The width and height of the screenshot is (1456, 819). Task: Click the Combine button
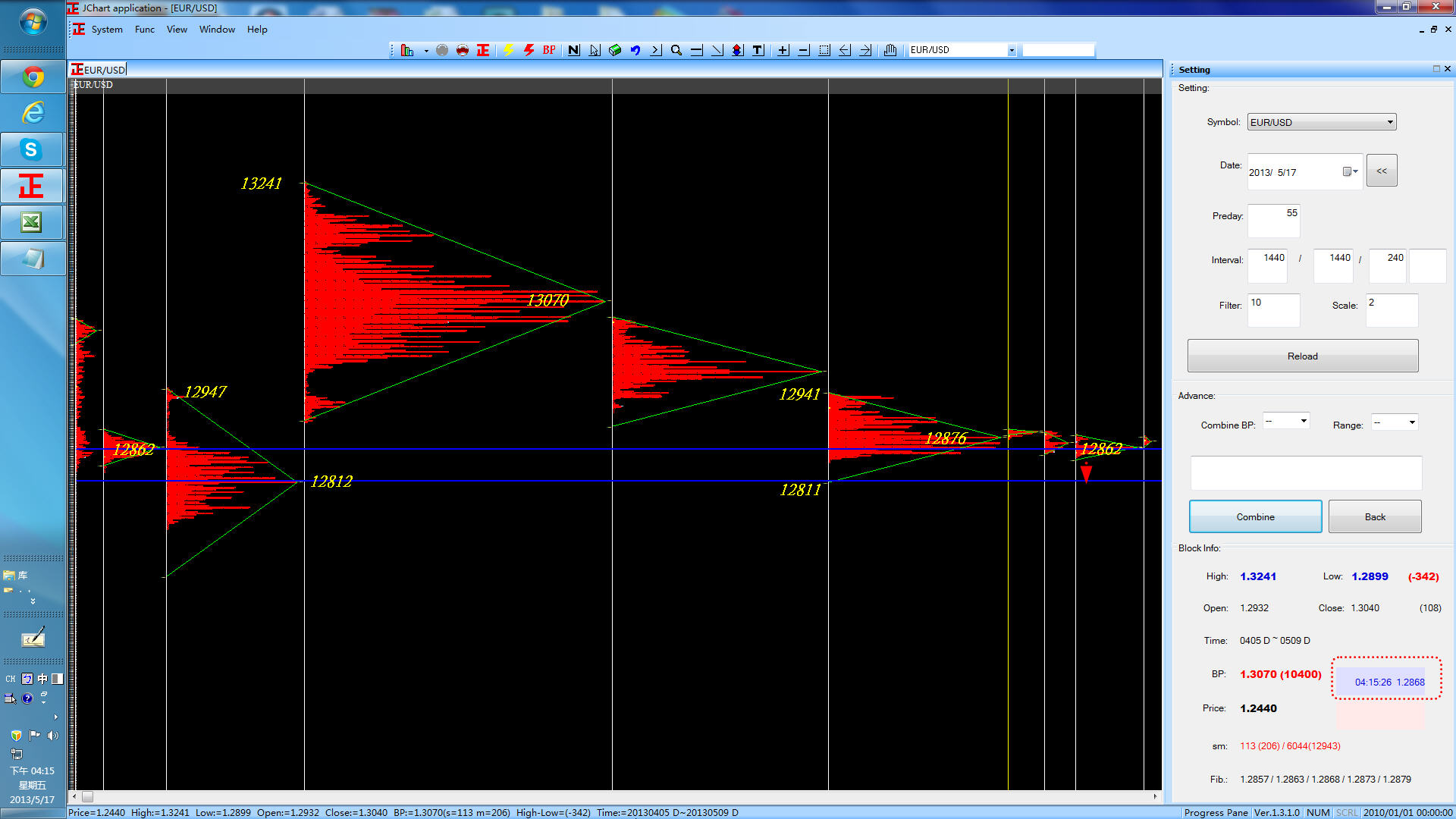1256,516
